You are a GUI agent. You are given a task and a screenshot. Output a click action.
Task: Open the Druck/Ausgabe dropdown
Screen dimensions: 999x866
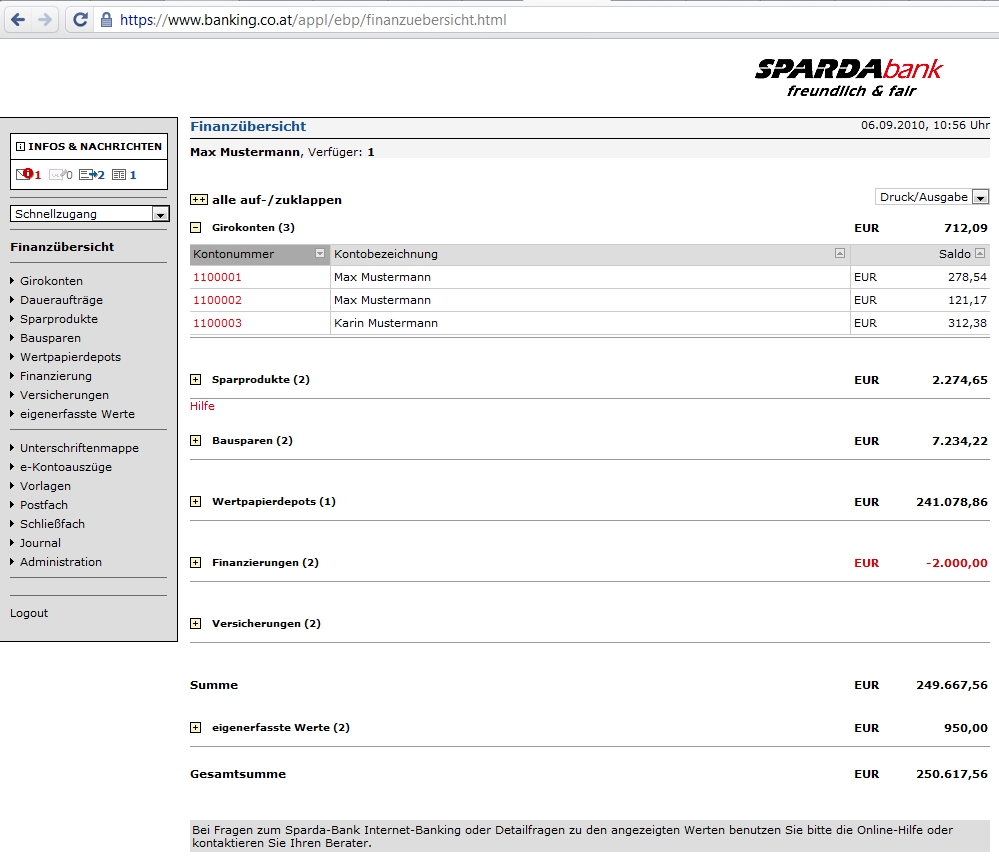click(x=932, y=197)
